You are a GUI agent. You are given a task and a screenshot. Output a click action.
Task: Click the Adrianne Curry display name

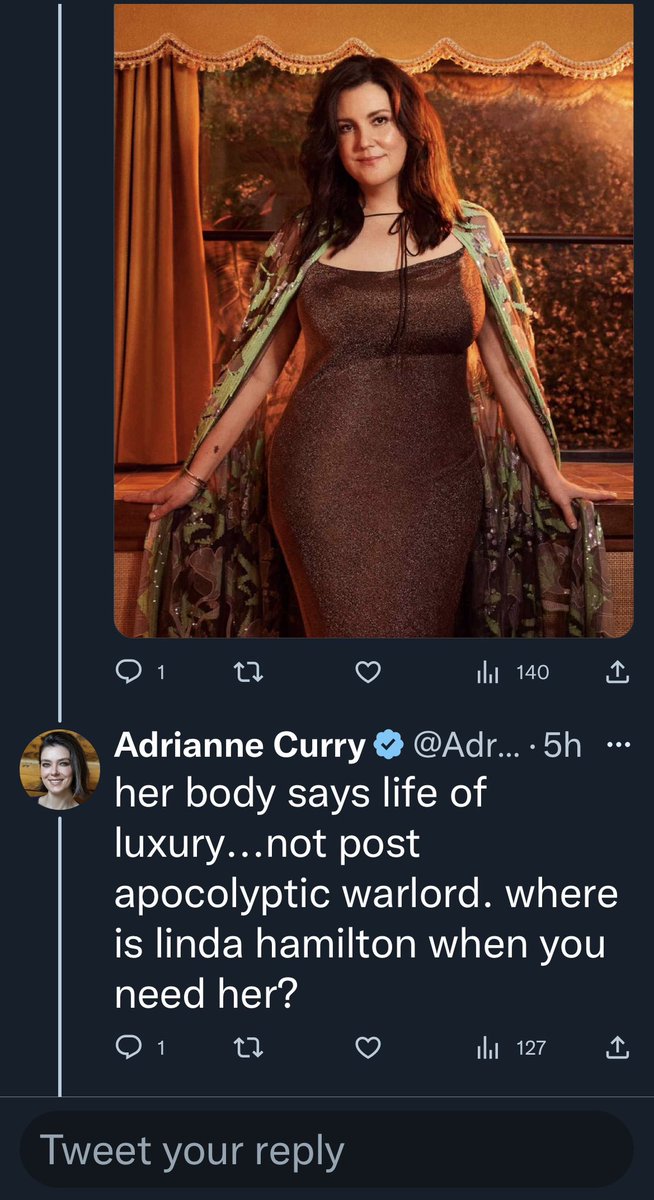click(241, 745)
